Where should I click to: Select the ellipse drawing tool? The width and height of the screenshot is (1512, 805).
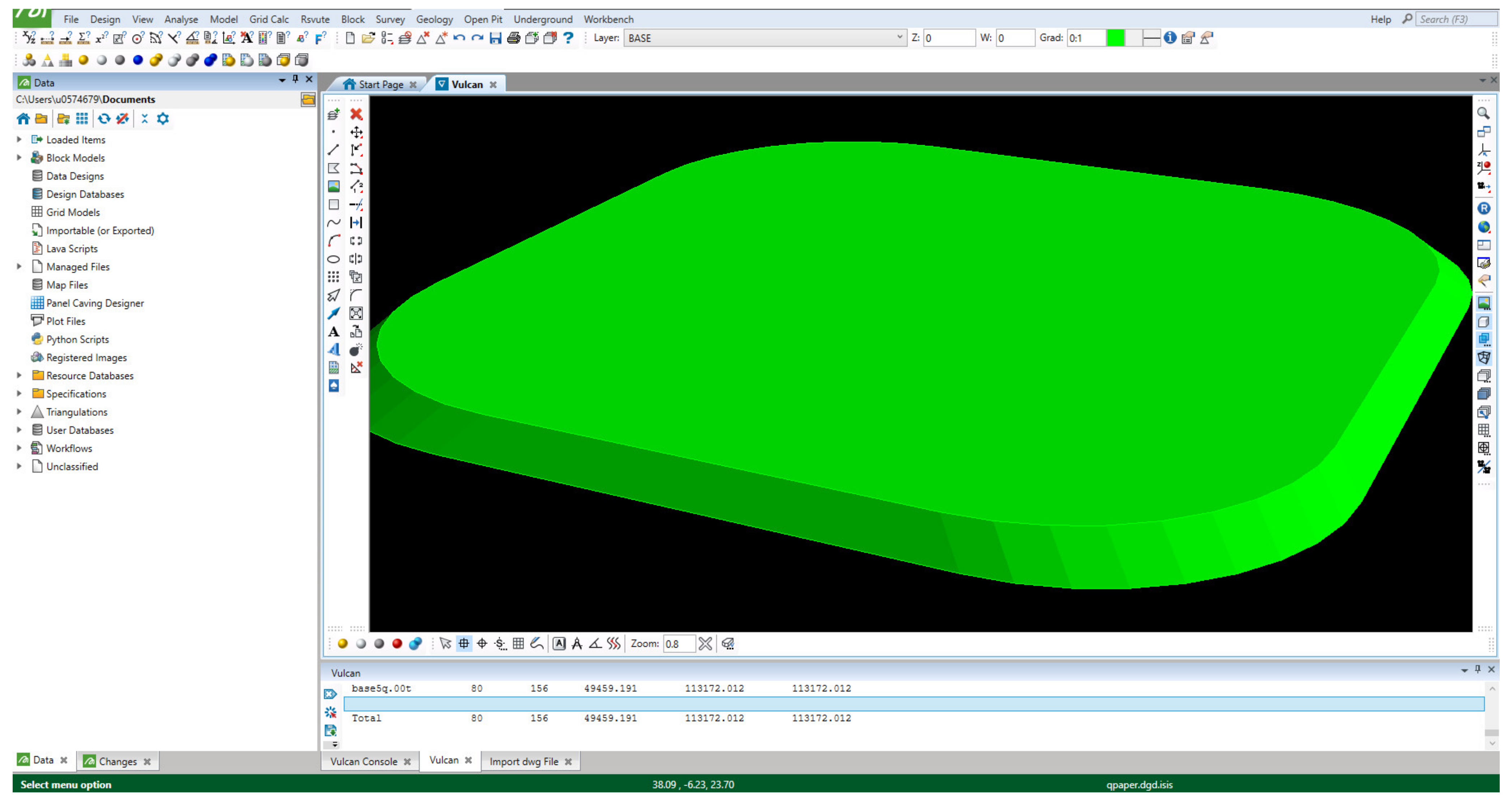[334, 259]
